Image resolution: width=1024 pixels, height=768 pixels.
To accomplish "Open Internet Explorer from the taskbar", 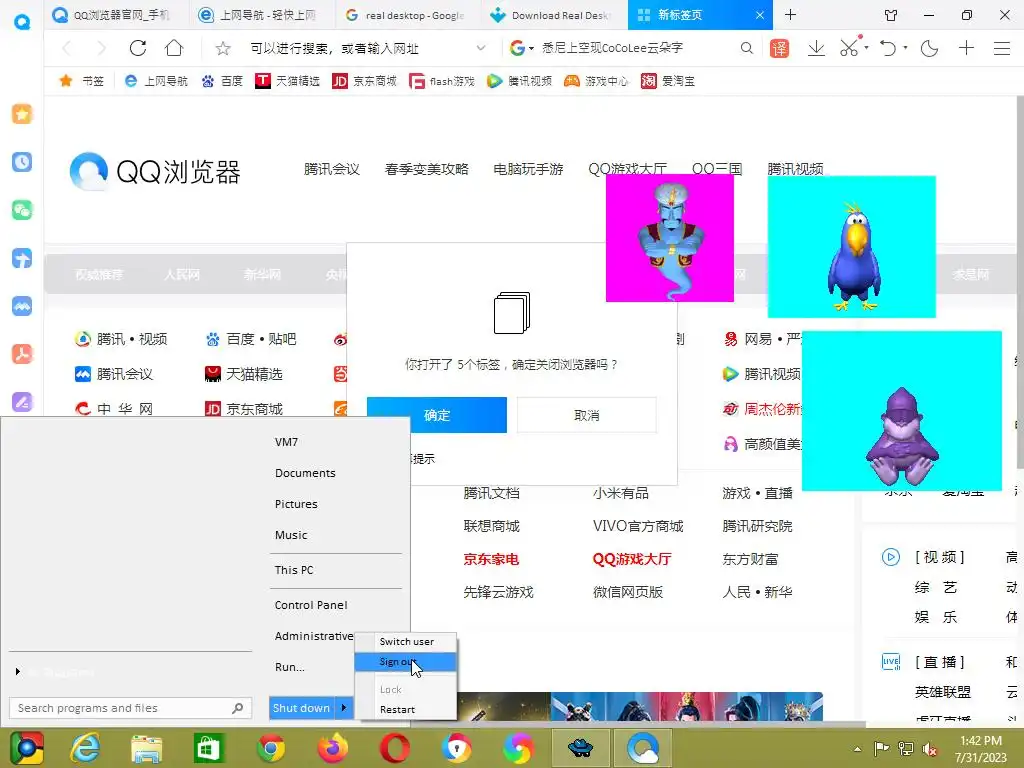I will (86, 748).
